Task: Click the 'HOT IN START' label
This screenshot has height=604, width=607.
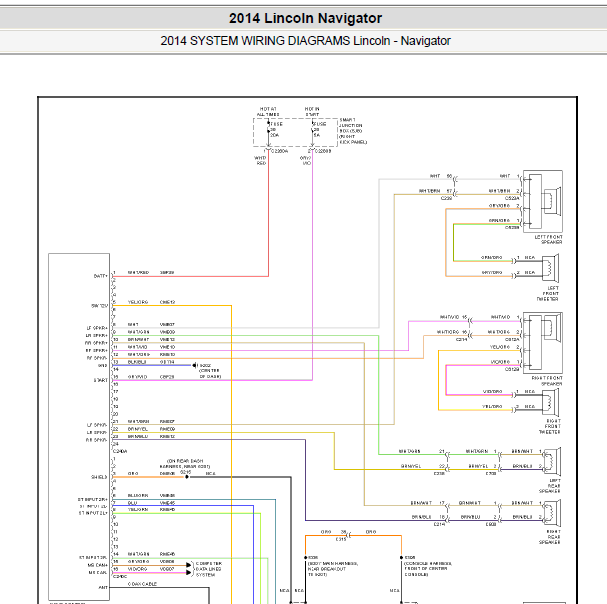Action: [312, 112]
